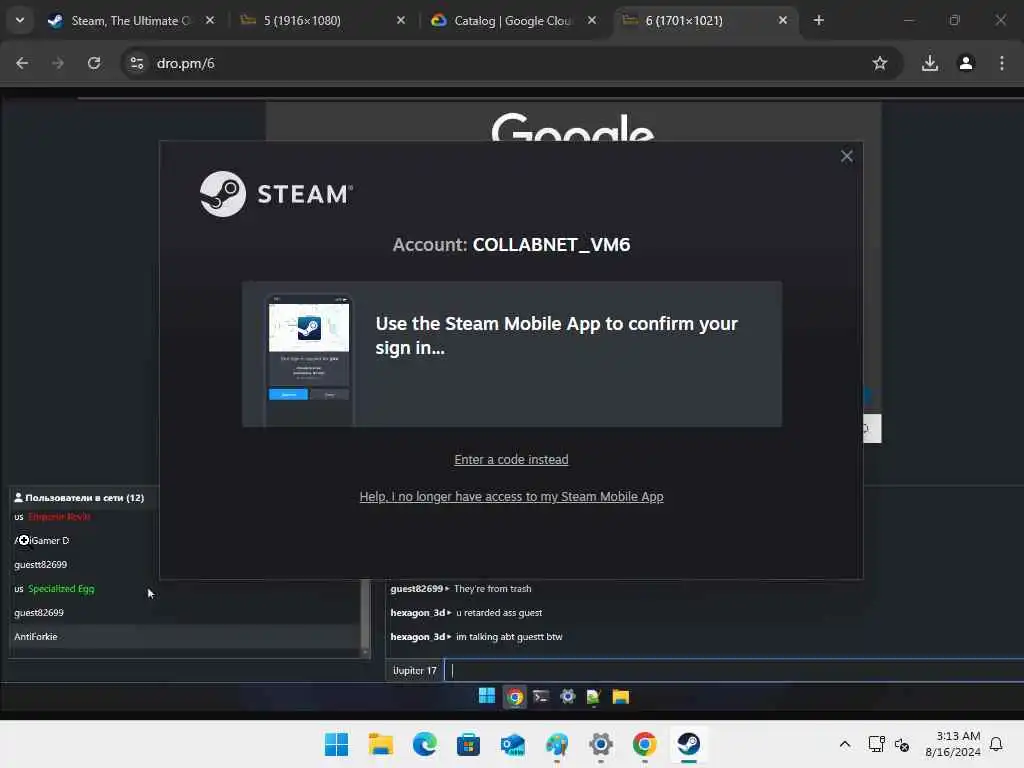This screenshot has width=1024, height=768.
Task: Open a new browser tab
Action: click(818, 20)
